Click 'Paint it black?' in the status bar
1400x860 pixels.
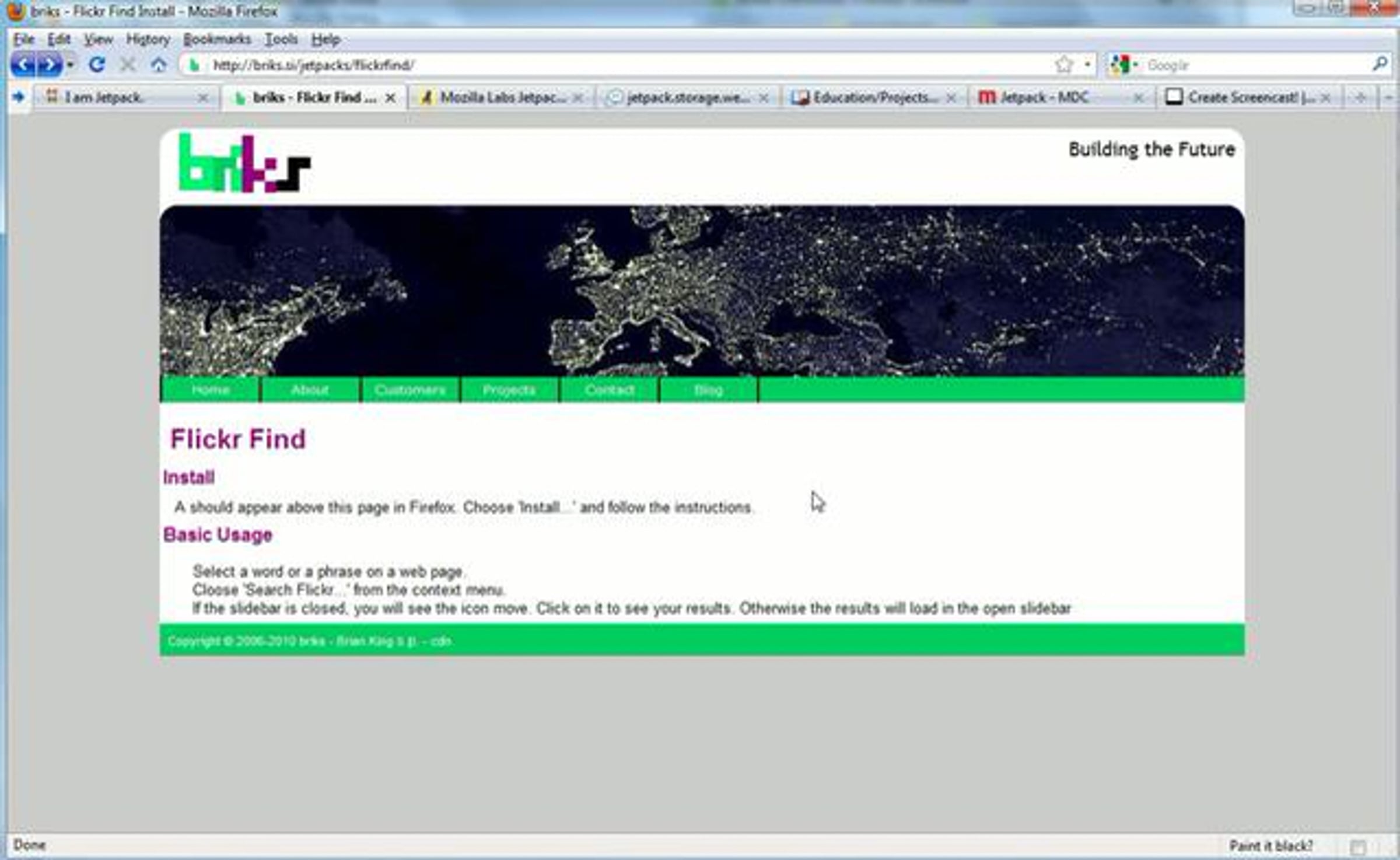[x=1271, y=846]
